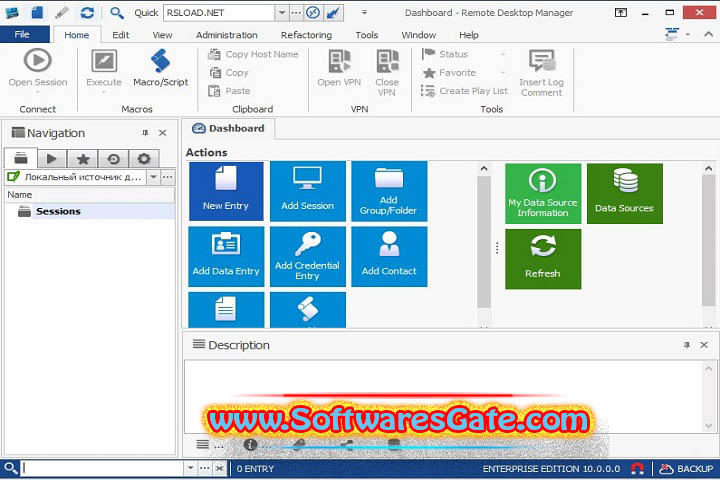Screen dimensions: 720x480
Task: Collapse the ribbon with the up chevron
Action: (x=709, y=34)
